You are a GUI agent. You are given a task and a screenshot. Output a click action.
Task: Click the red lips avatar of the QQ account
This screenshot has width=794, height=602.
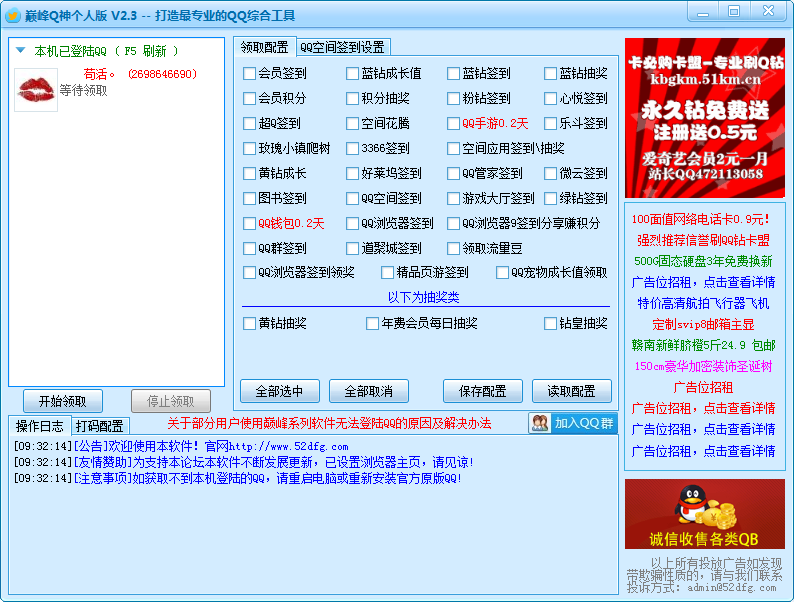[36, 89]
